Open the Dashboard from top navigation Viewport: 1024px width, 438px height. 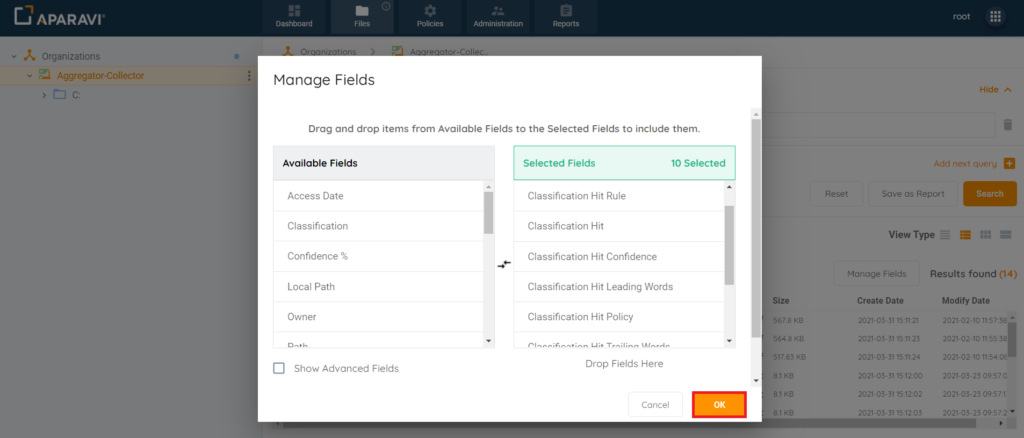point(294,16)
